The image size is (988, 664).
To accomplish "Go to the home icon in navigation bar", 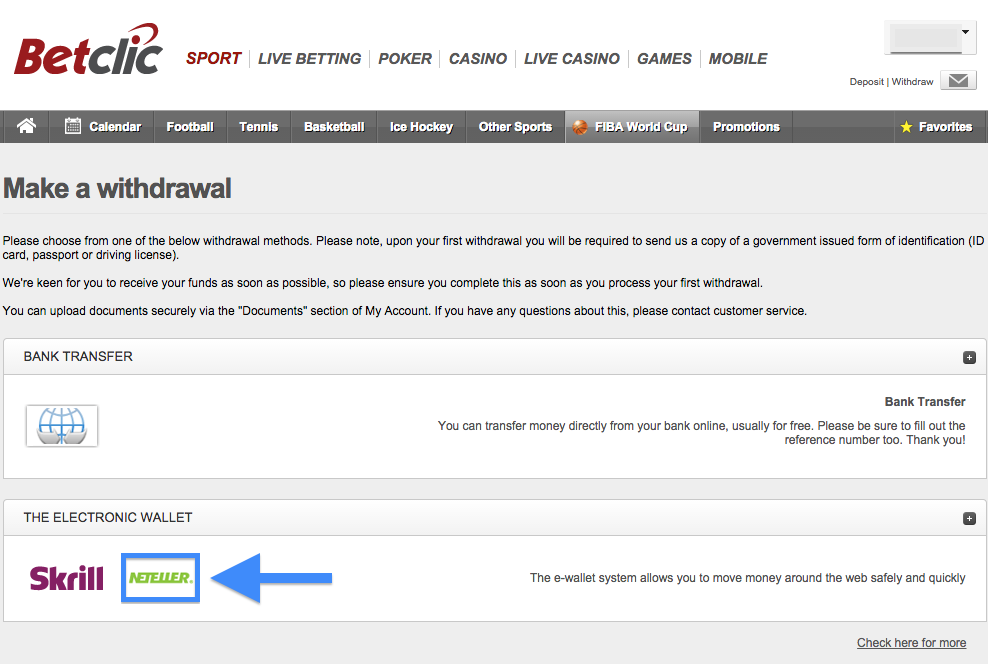I will 26,126.
